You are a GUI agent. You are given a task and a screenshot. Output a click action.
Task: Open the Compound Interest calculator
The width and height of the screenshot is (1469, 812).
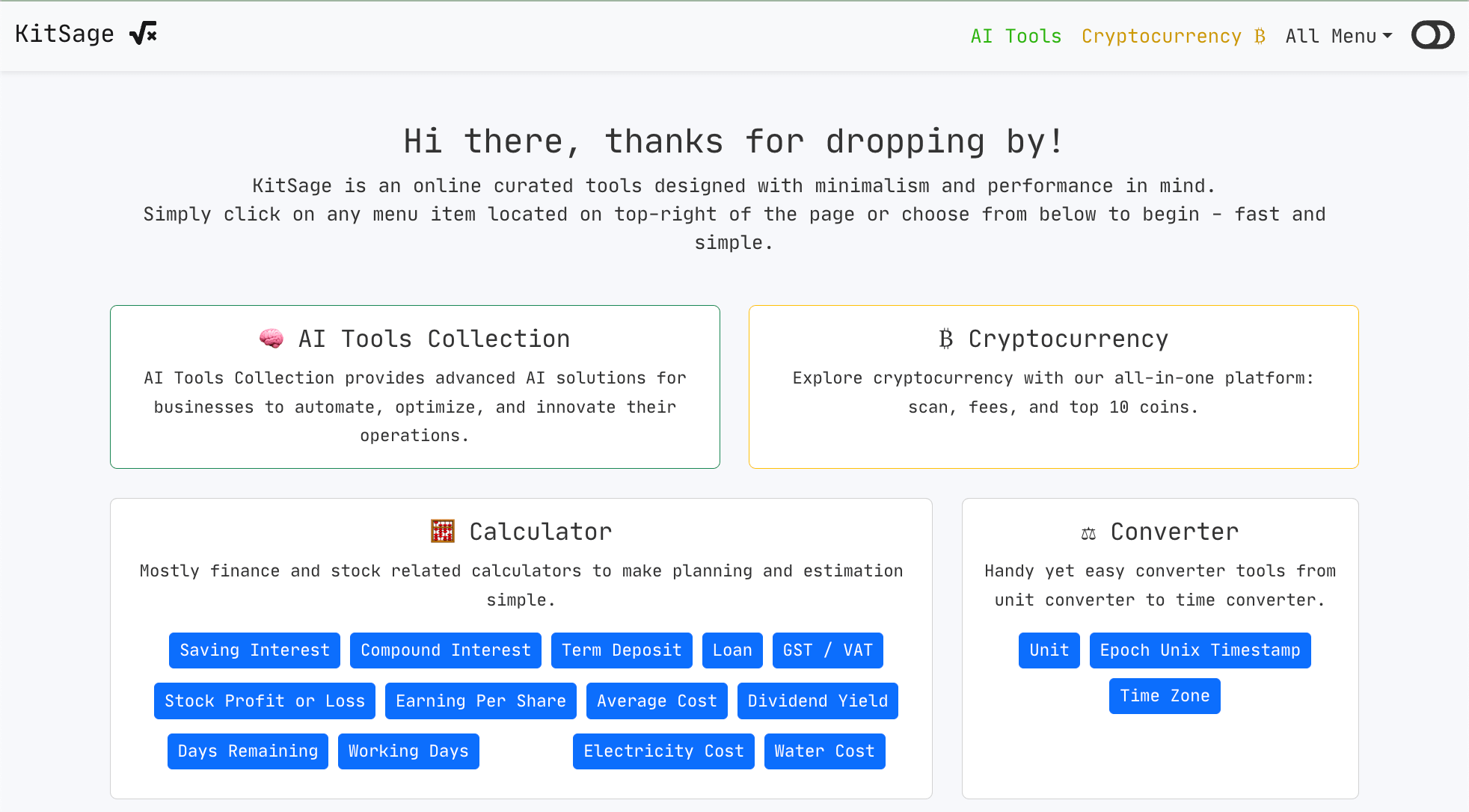tap(446, 650)
